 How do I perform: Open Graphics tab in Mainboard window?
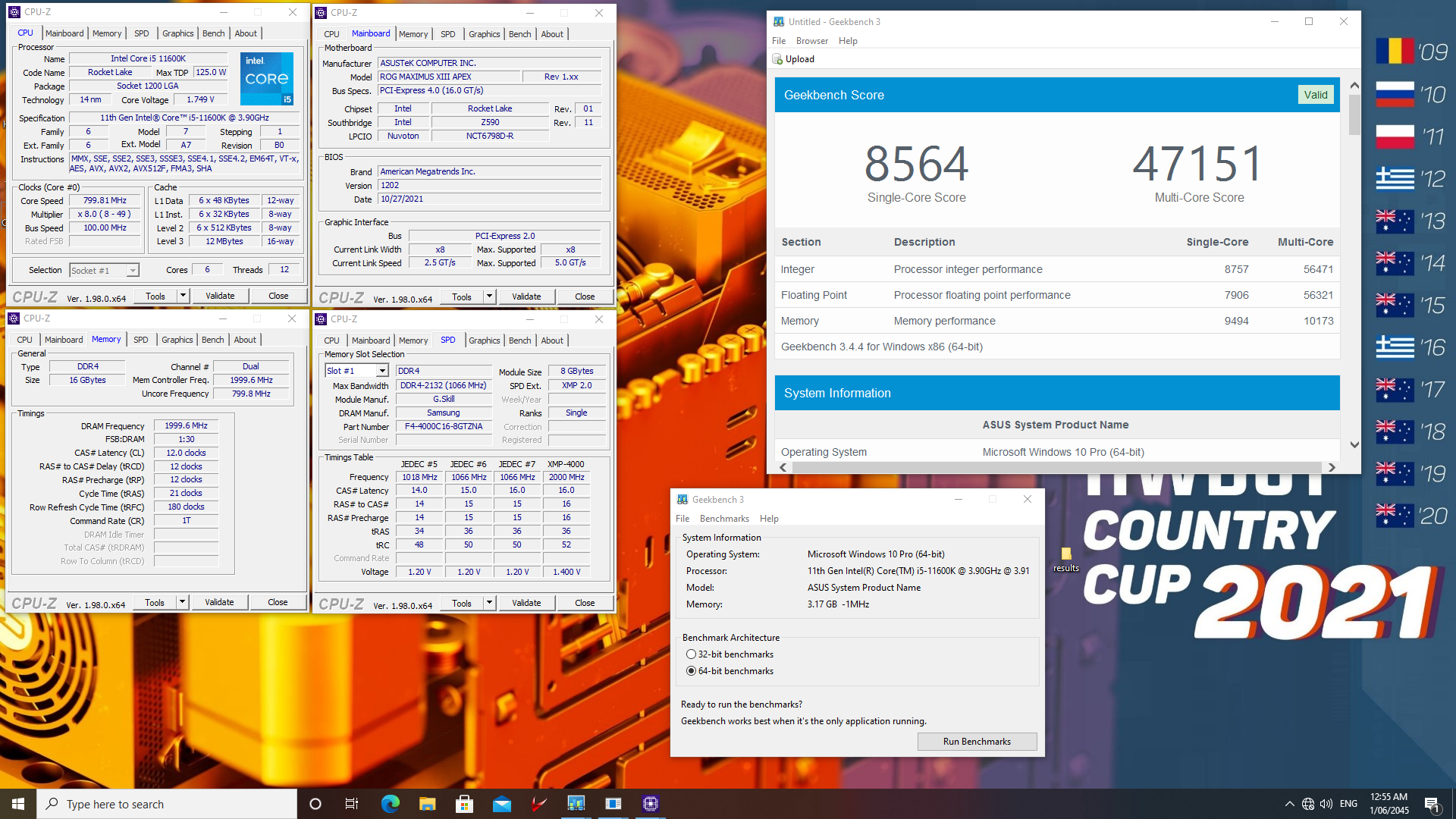point(484,34)
